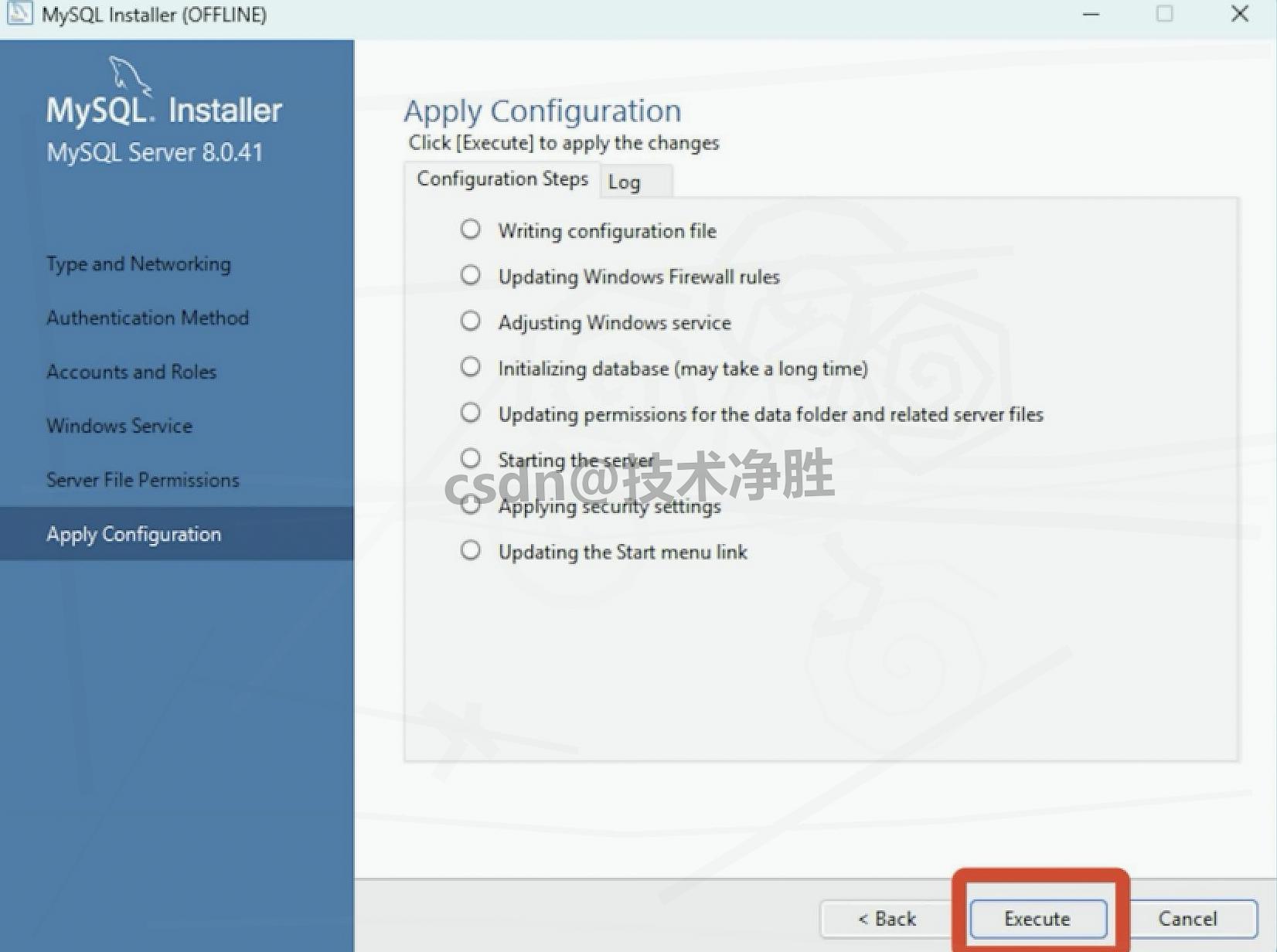Close the MySQL Installer window
The height and width of the screenshot is (952, 1277).
coord(1240,14)
